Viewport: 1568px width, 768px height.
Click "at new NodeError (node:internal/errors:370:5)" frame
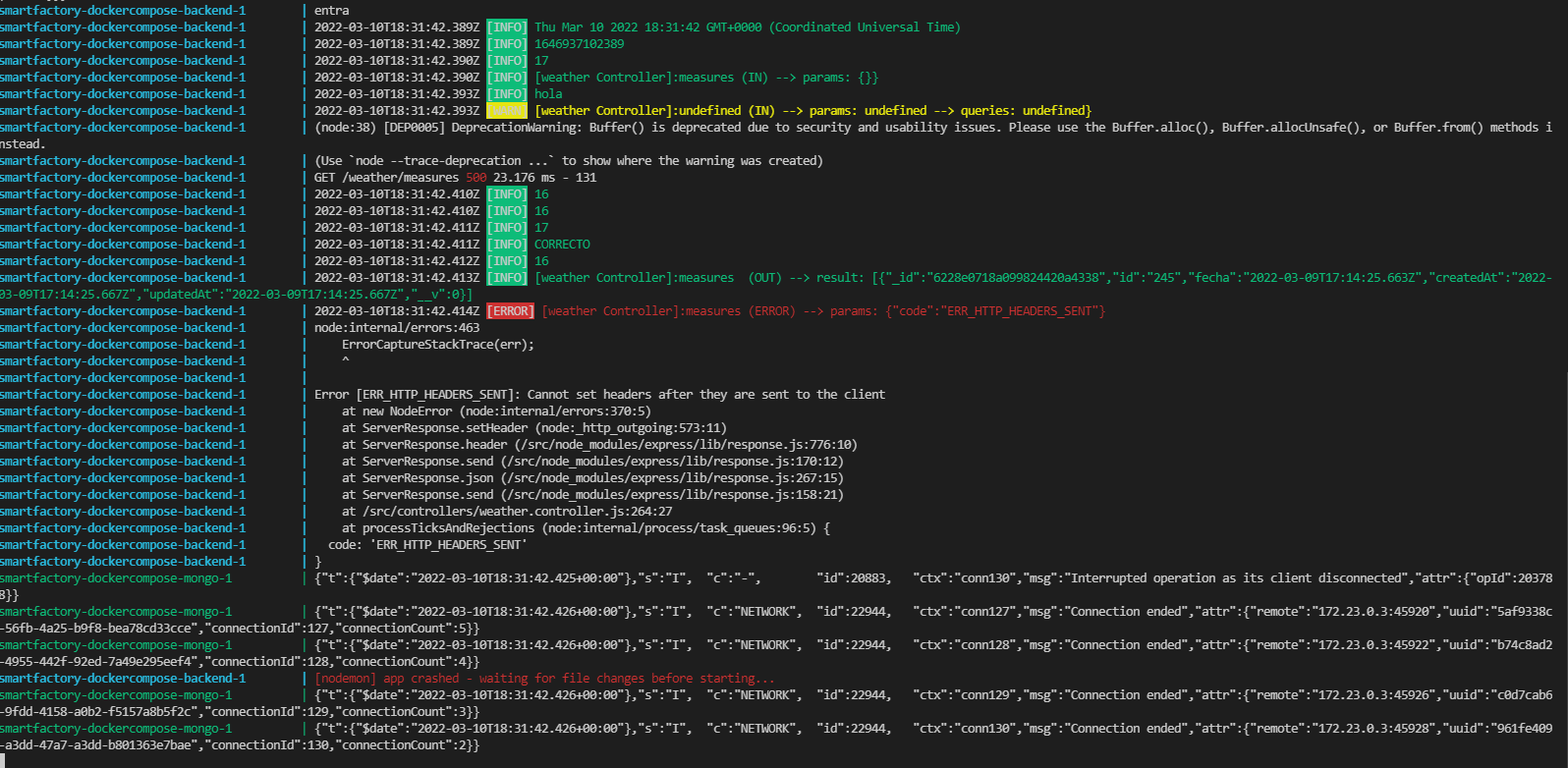[496, 411]
